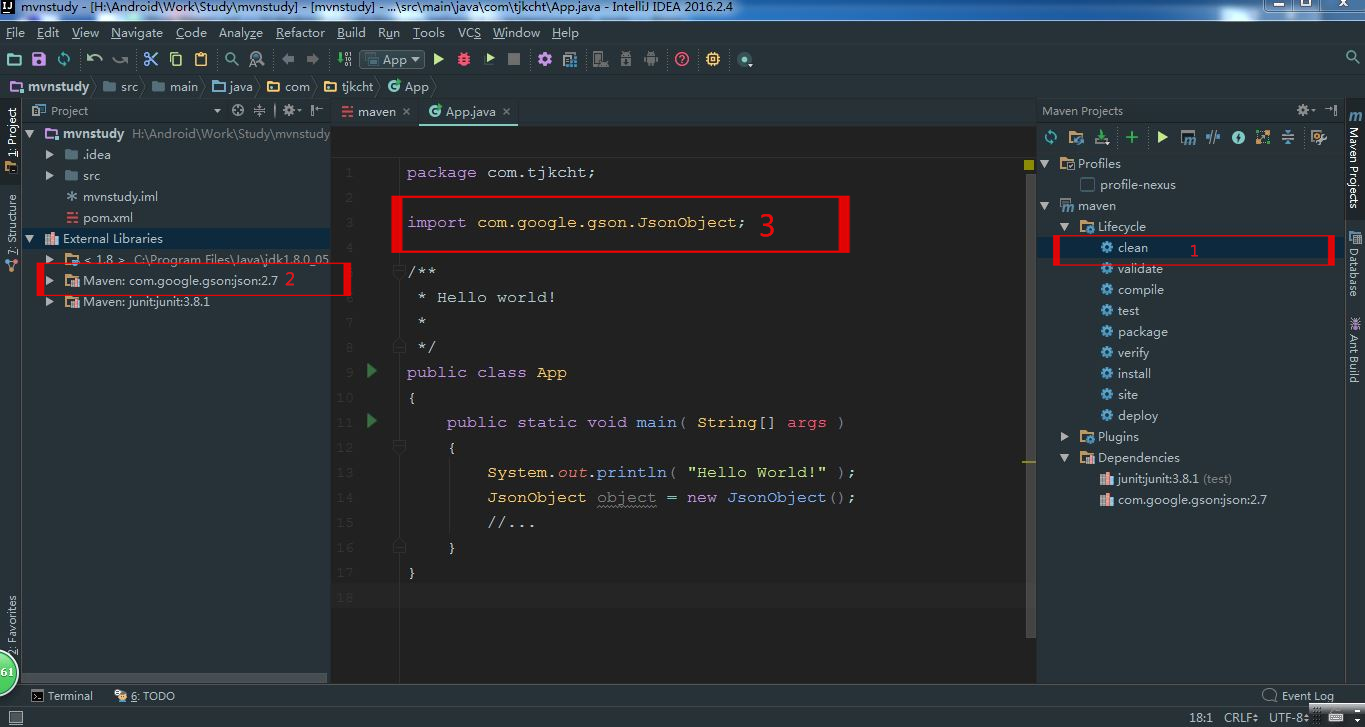
Task: Click the Paste clipboard icon
Action: point(201,60)
